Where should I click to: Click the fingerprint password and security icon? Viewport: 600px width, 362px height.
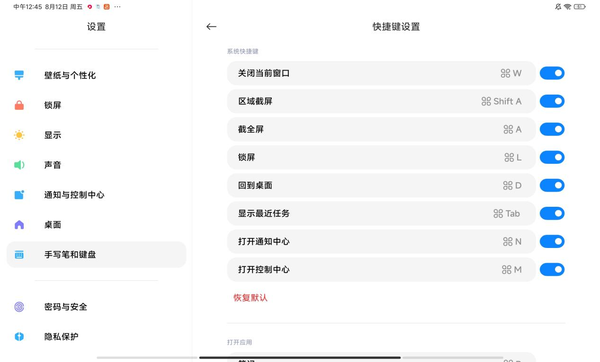point(19,307)
